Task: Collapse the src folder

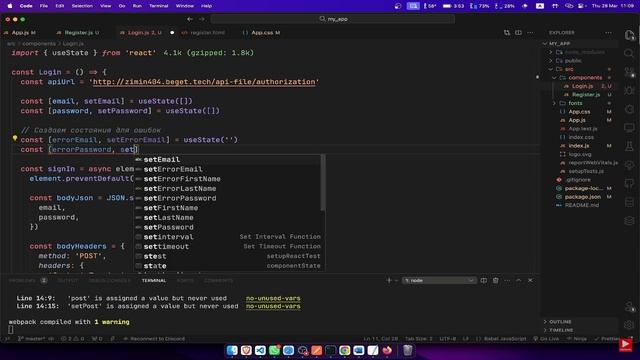Action: (x=551, y=69)
